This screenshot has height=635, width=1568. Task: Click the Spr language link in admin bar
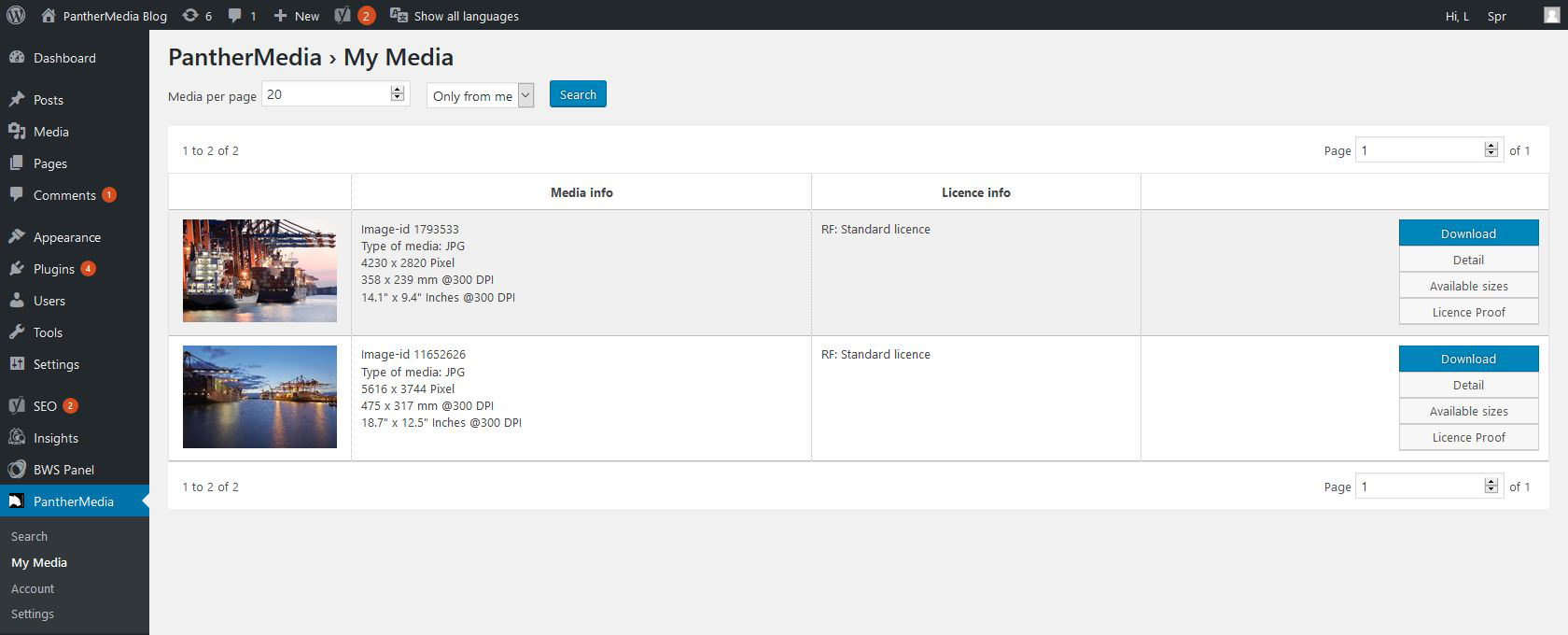(1496, 16)
